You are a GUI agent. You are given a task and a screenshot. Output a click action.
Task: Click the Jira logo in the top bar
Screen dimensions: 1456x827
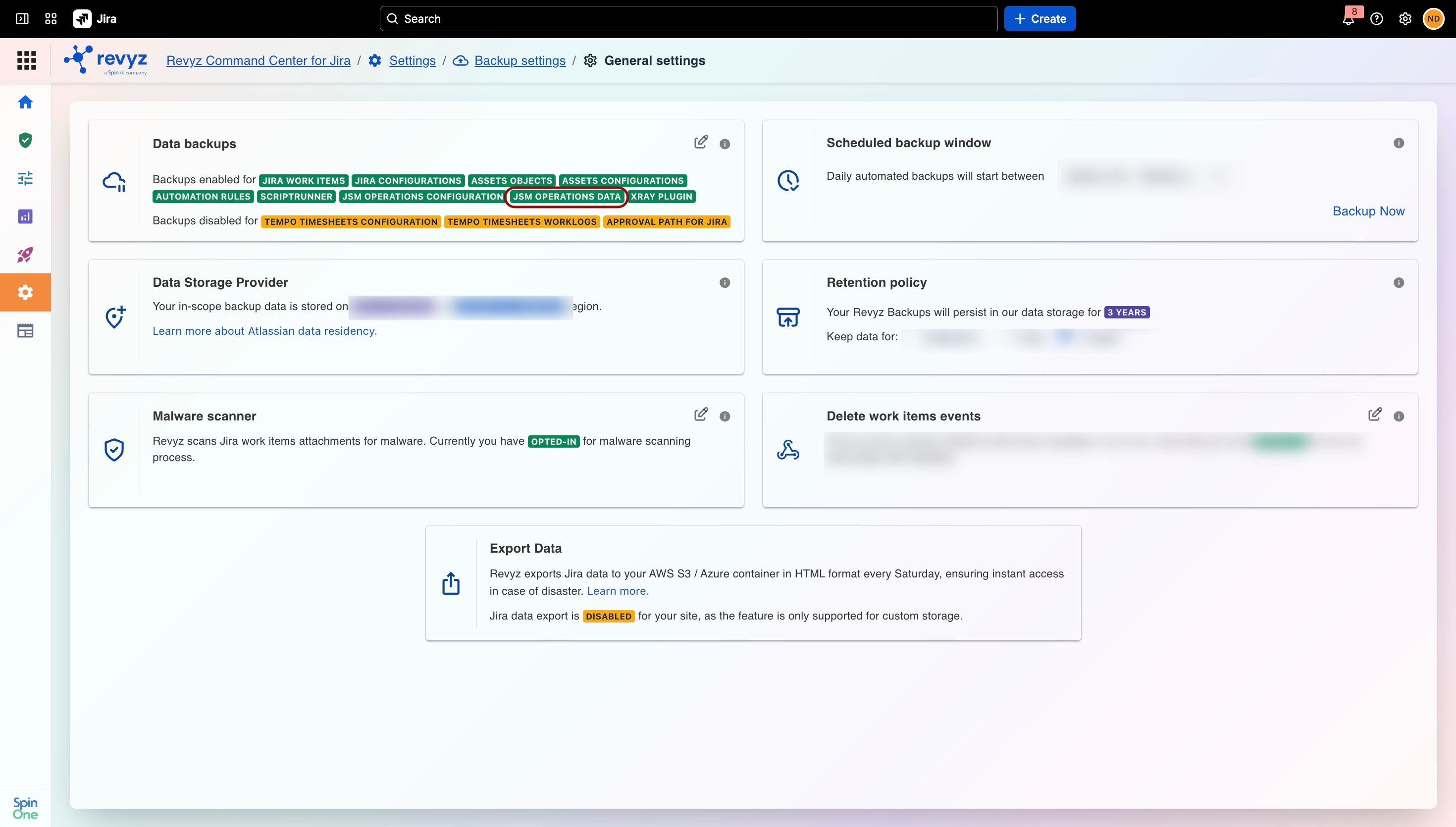pos(94,19)
